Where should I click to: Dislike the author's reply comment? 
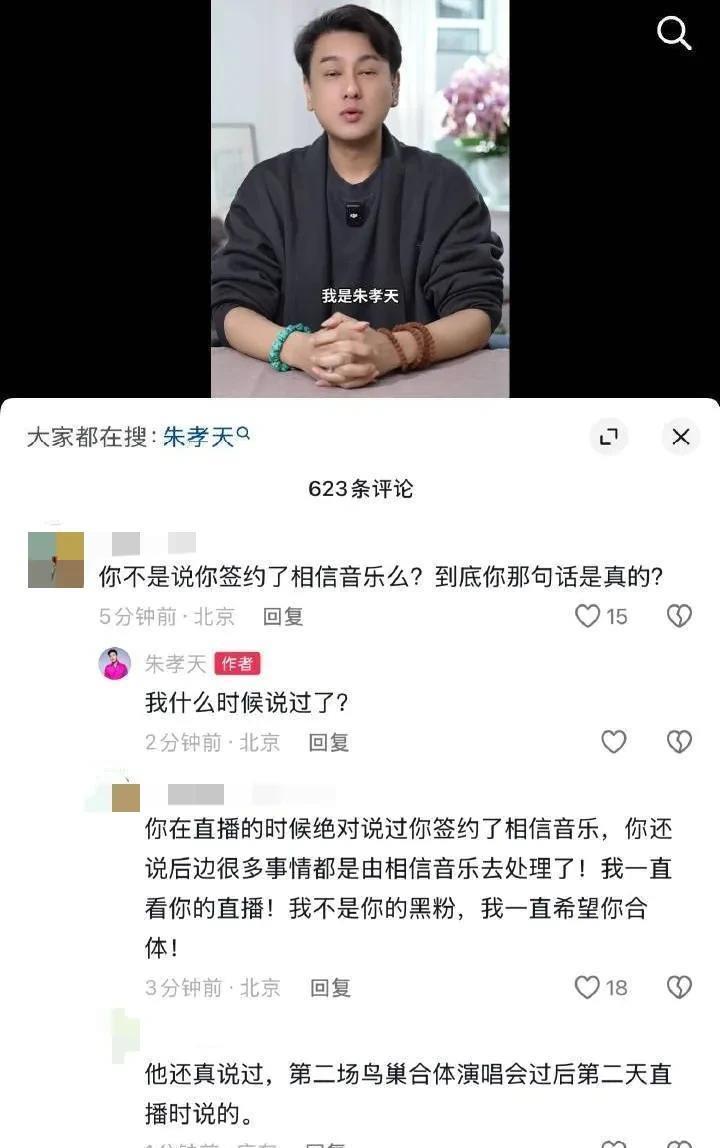679,742
